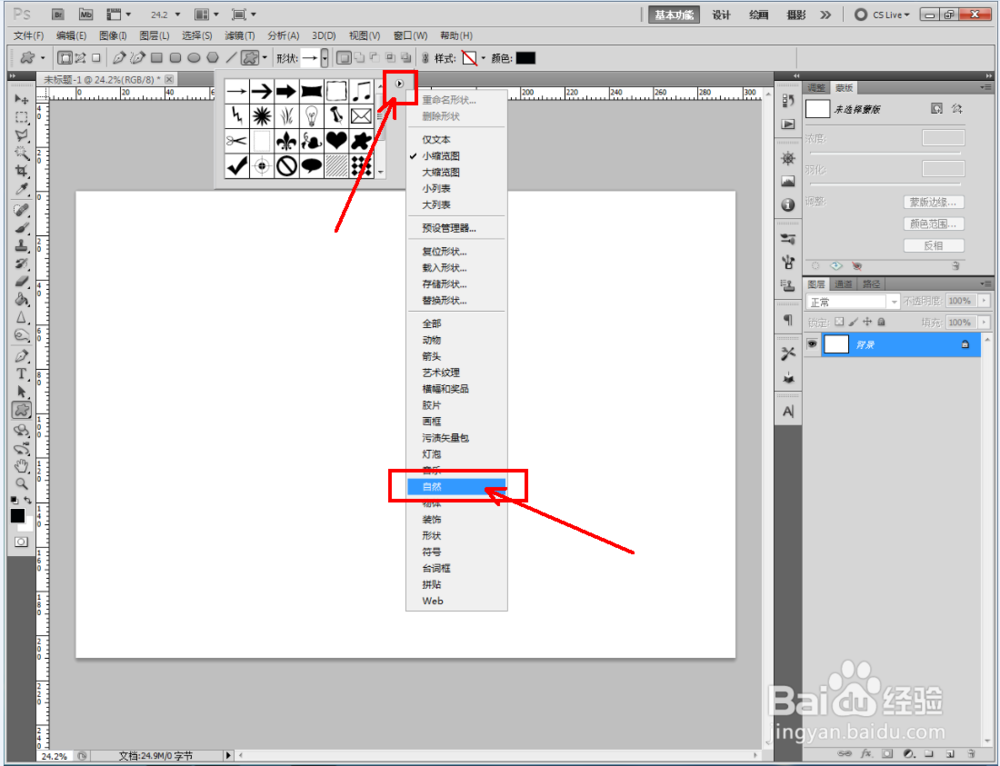Open tool preset picker dropdown
Screen dimensions: 1000x766
[x=42, y=58]
